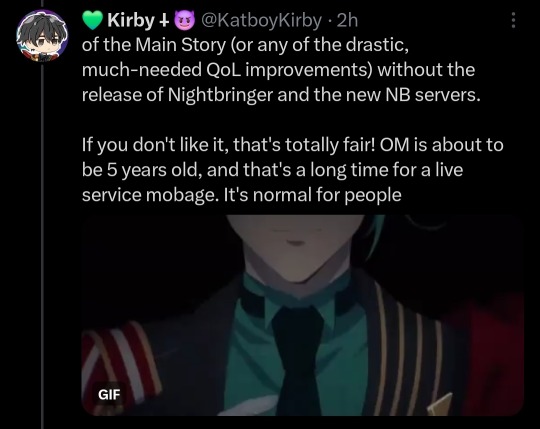Open the @KatboyKirby handle link
This screenshot has width=540, height=429.
[261, 20]
